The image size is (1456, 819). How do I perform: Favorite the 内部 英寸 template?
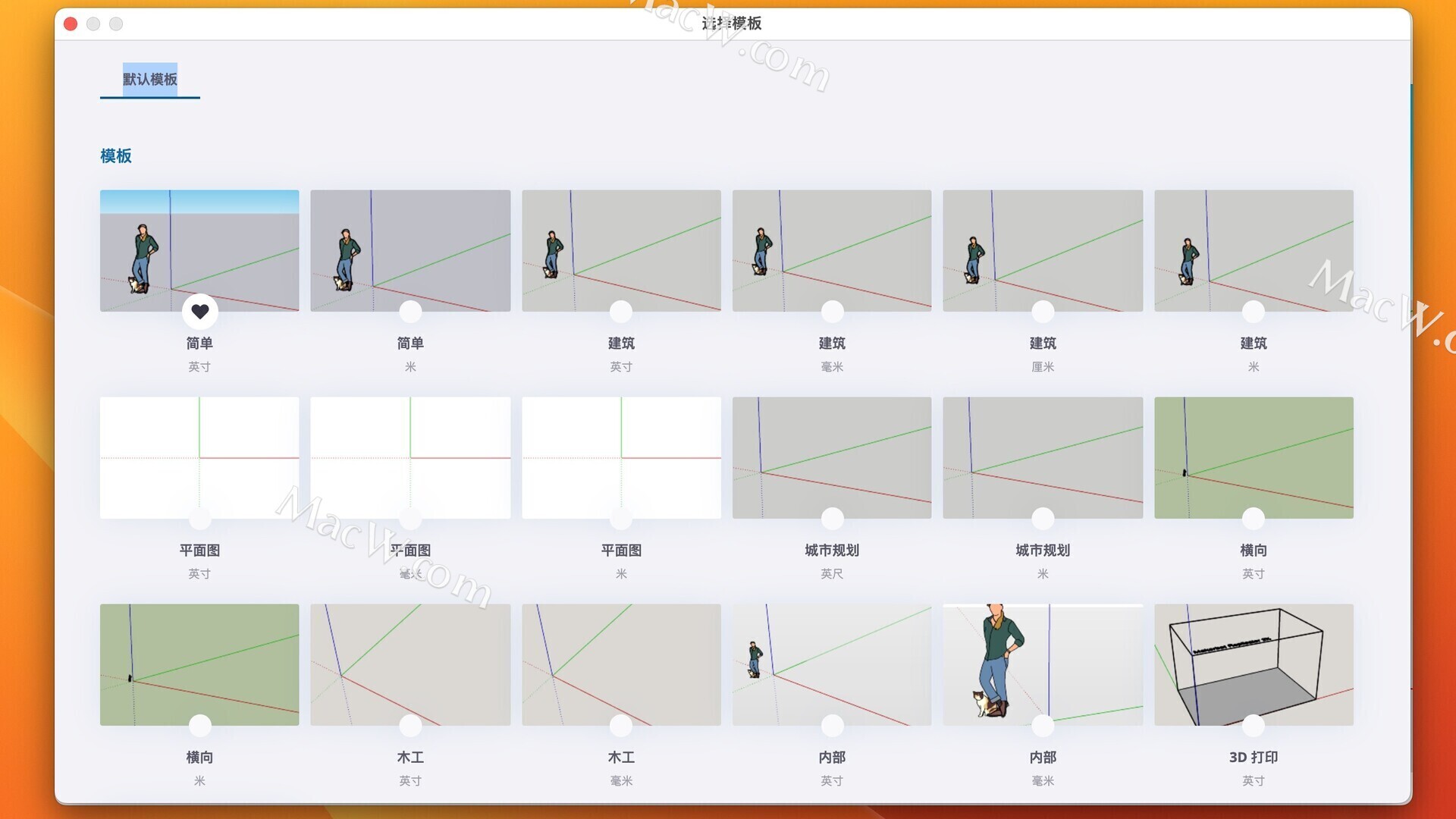pos(832,725)
